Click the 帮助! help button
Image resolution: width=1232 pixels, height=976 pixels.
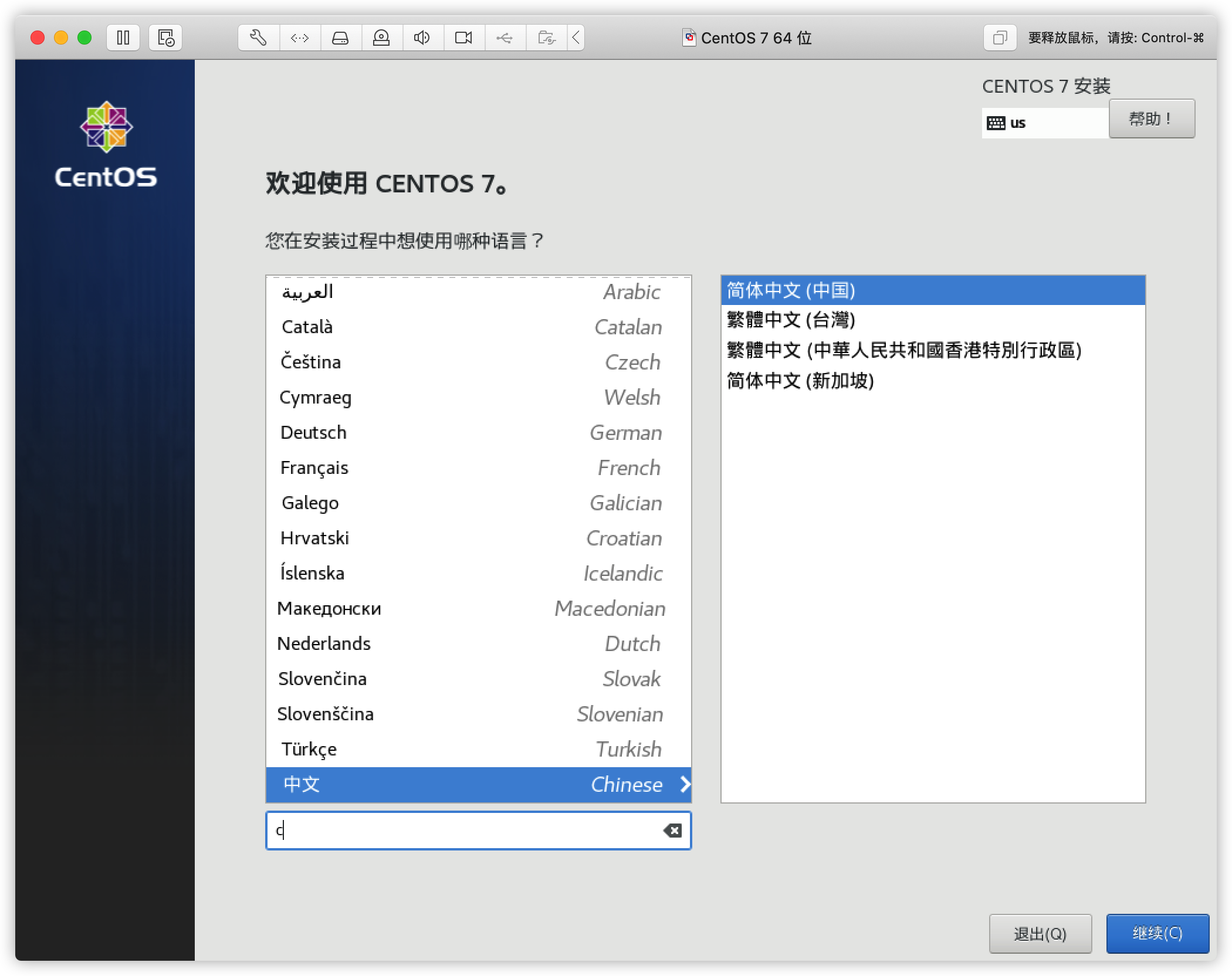click(1151, 119)
